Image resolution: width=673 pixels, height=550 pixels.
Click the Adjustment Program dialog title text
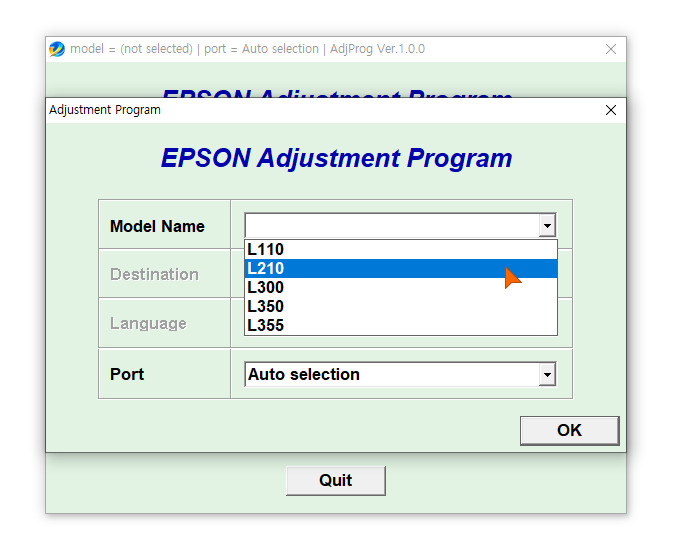coord(105,110)
